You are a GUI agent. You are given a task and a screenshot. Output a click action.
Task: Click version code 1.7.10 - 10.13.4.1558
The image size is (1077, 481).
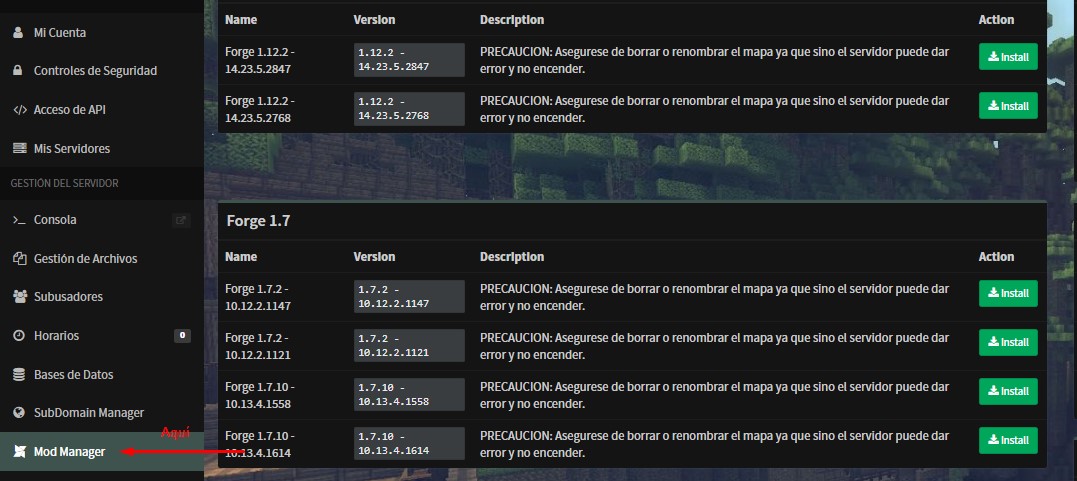tap(409, 393)
